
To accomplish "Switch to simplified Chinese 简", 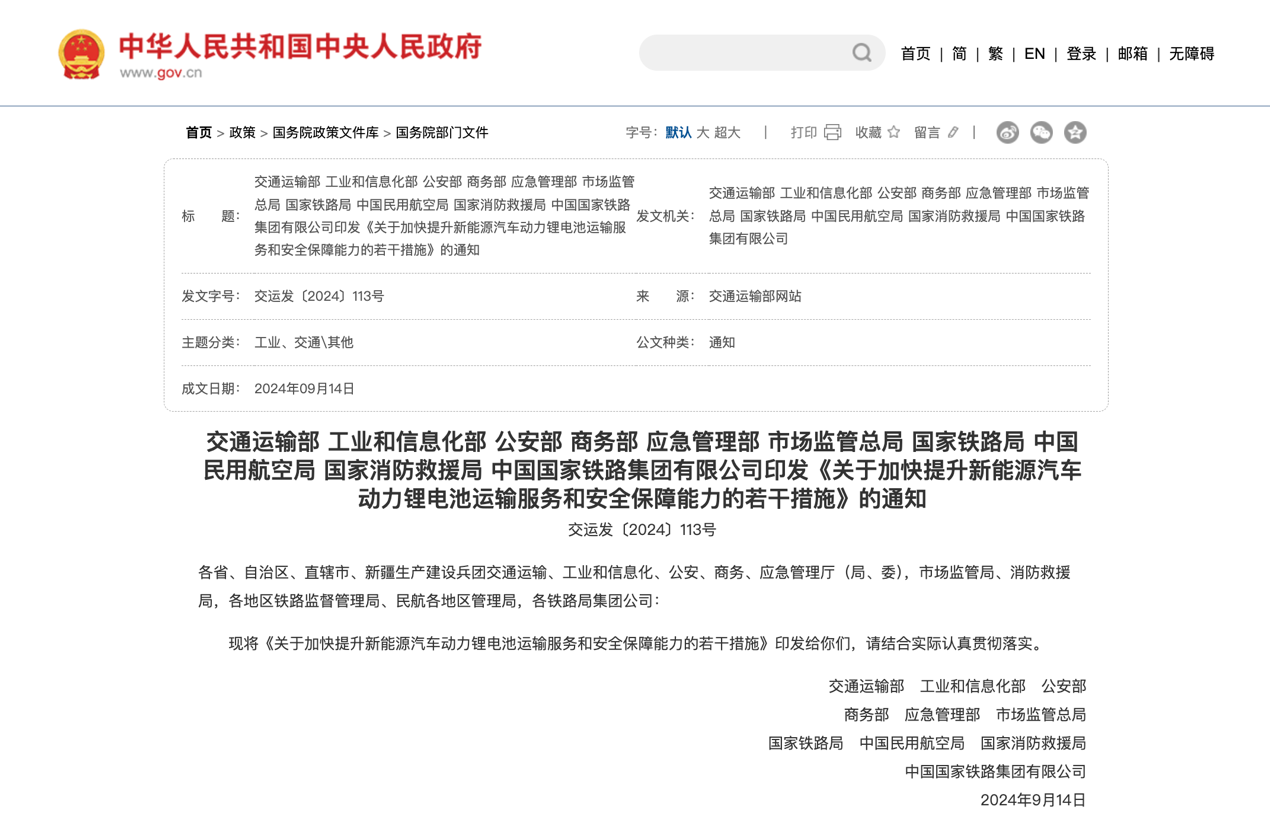I will coord(959,54).
